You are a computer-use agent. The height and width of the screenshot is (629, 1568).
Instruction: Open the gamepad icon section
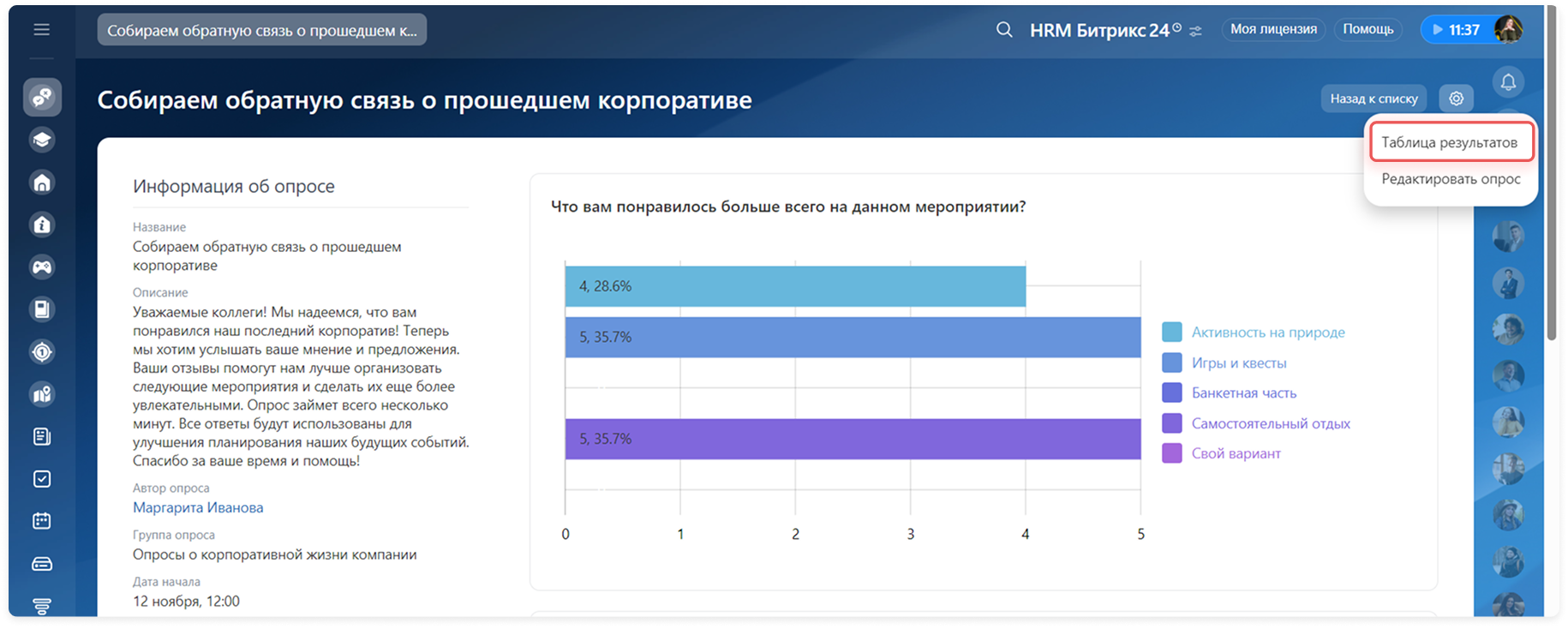[42, 267]
